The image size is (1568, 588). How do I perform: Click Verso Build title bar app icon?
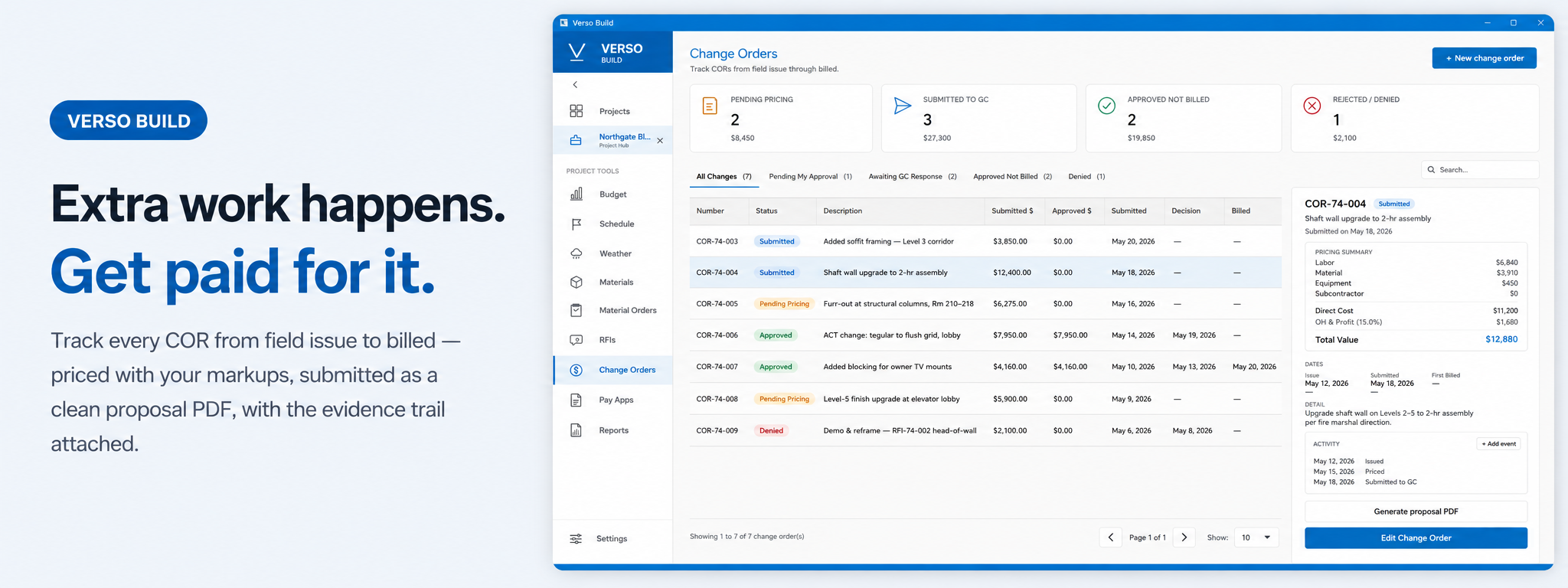click(564, 23)
